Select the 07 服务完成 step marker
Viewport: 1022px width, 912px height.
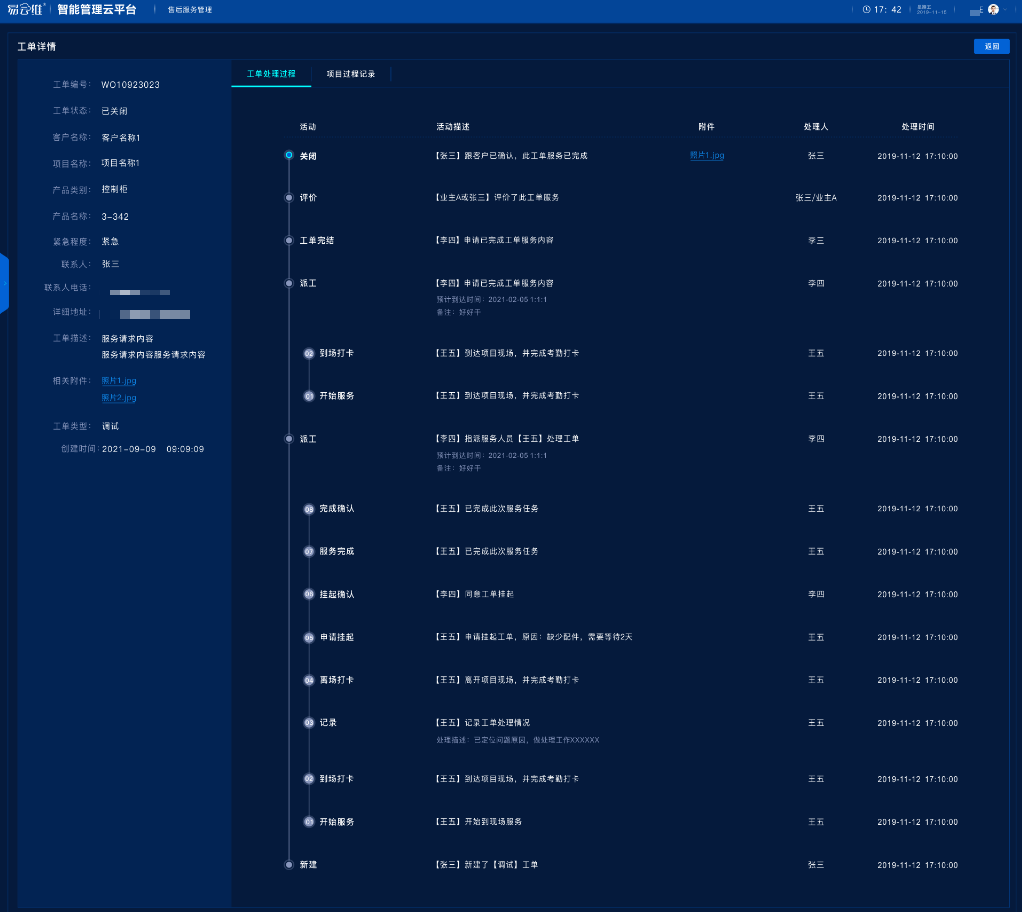309,552
